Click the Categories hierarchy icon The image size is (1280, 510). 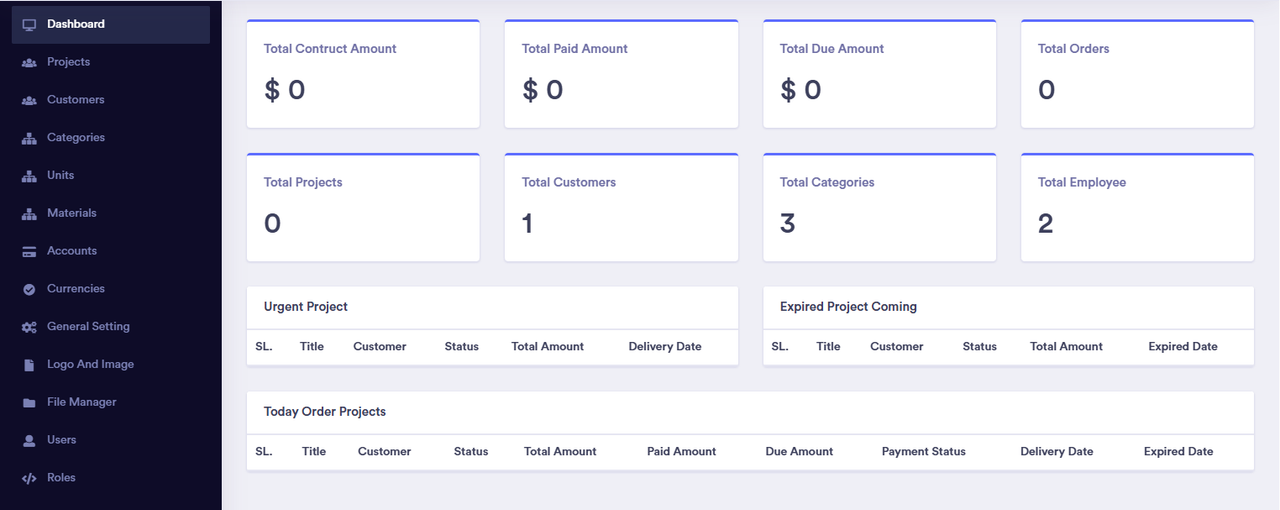29,138
